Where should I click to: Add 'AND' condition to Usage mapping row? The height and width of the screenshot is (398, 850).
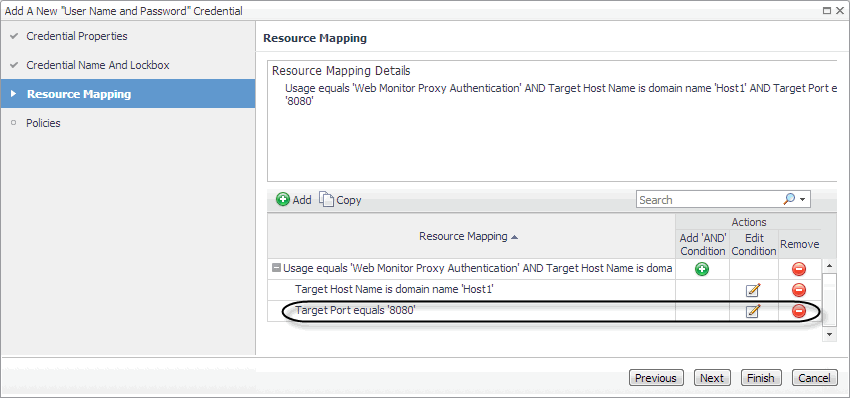pyautogui.click(x=702, y=269)
